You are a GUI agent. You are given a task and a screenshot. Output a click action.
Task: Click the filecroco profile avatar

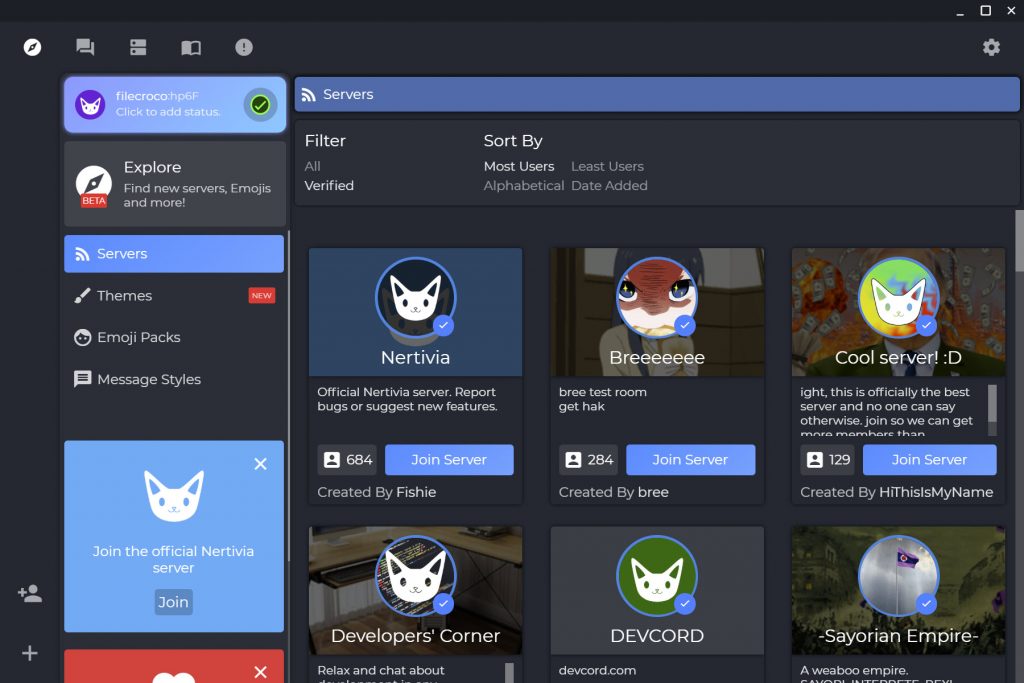(90, 104)
